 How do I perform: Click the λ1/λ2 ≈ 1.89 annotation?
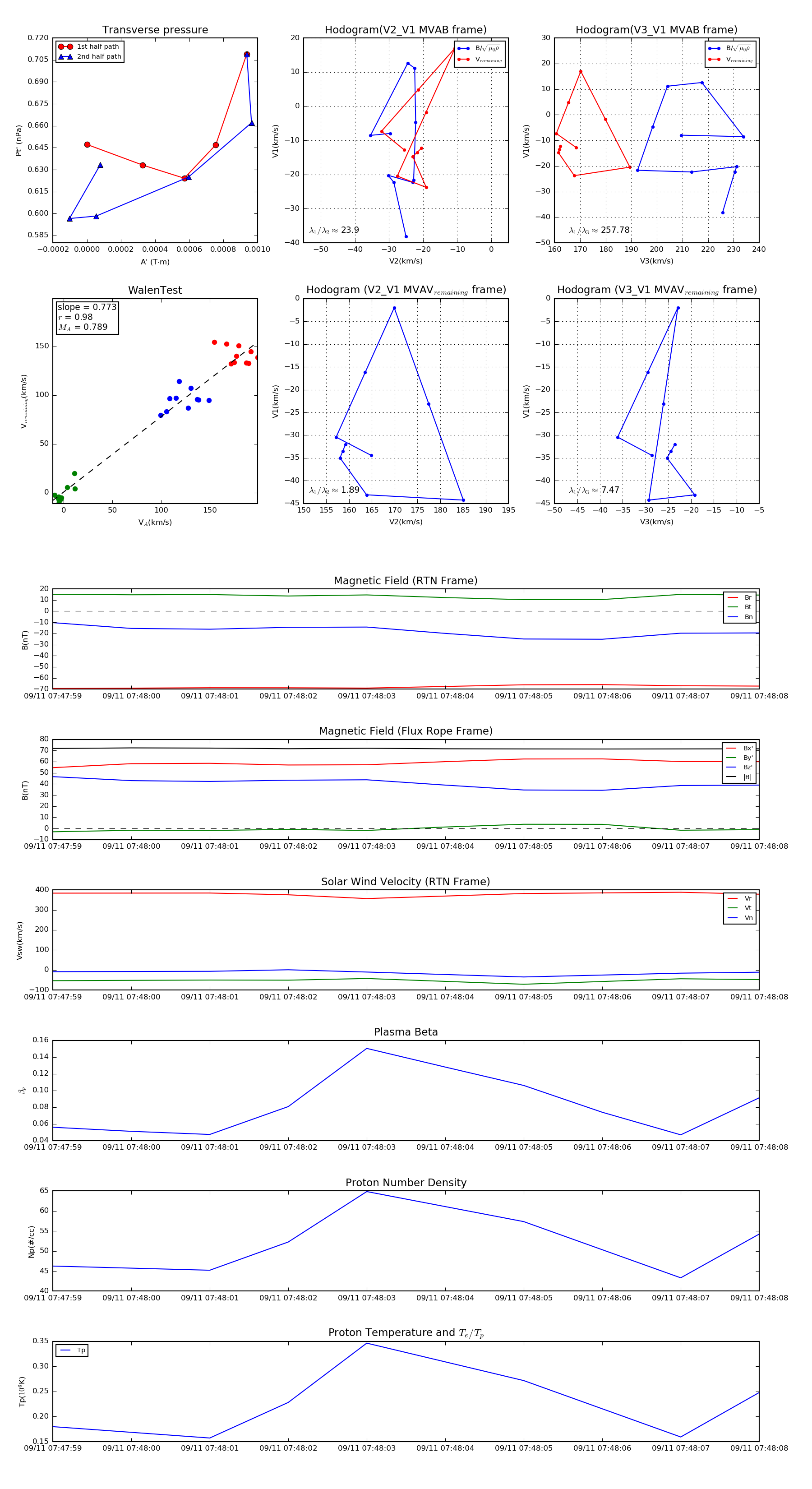click(334, 490)
